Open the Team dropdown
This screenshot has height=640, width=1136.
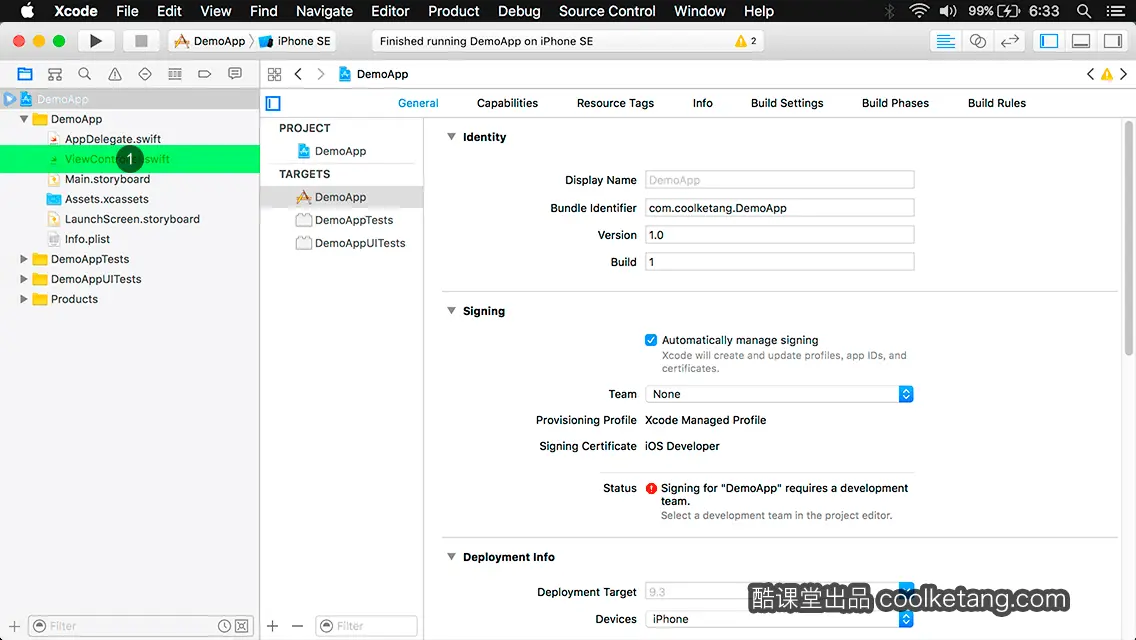point(779,394)
